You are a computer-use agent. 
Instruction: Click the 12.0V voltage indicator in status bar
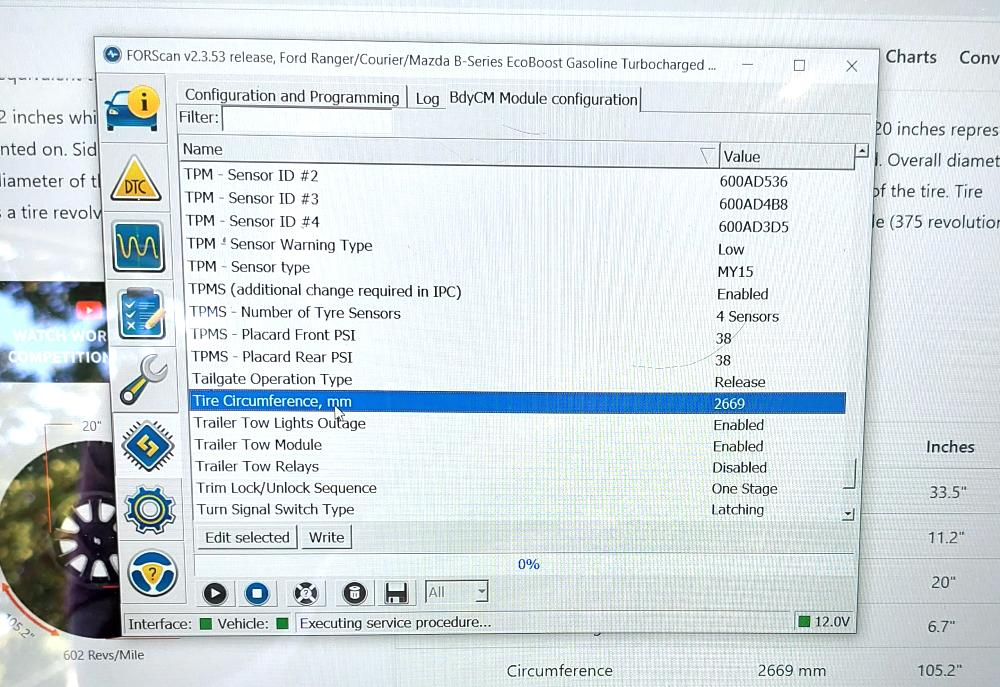pyautogui.click(x=825, y=621)
